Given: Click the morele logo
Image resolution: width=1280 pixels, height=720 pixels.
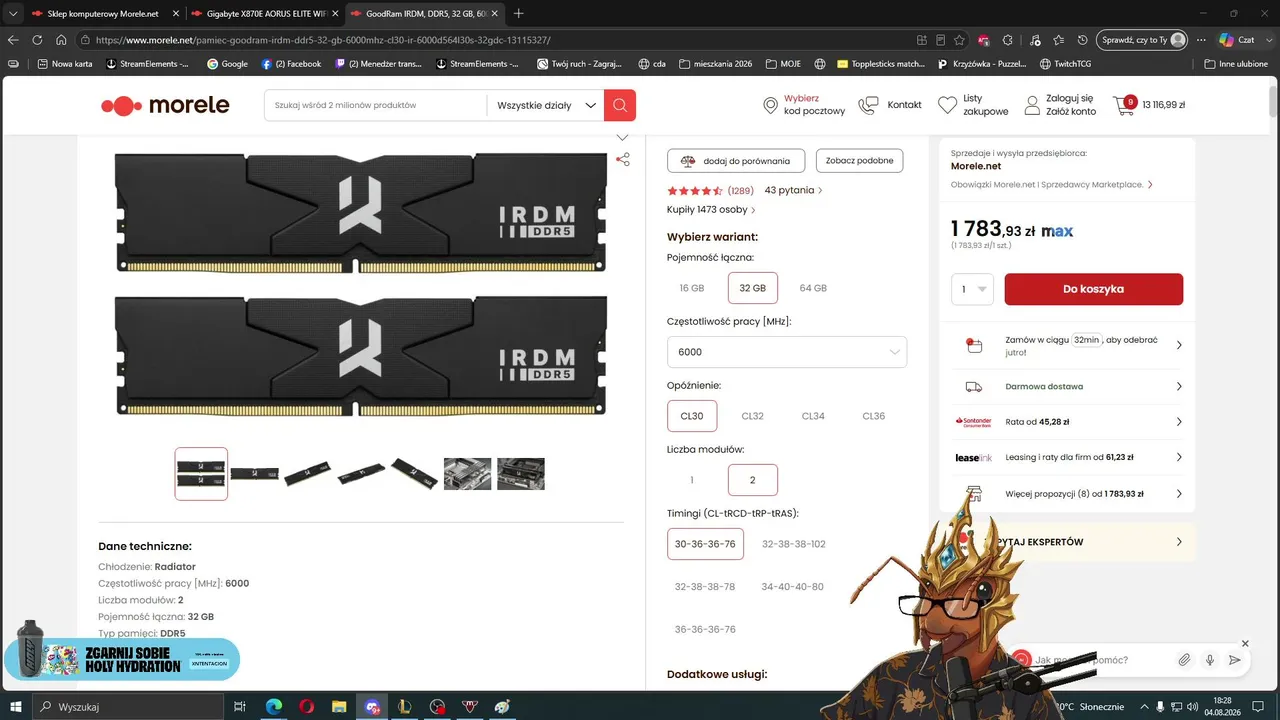Looking at the screenshot, I should click(x=165, y=105).
